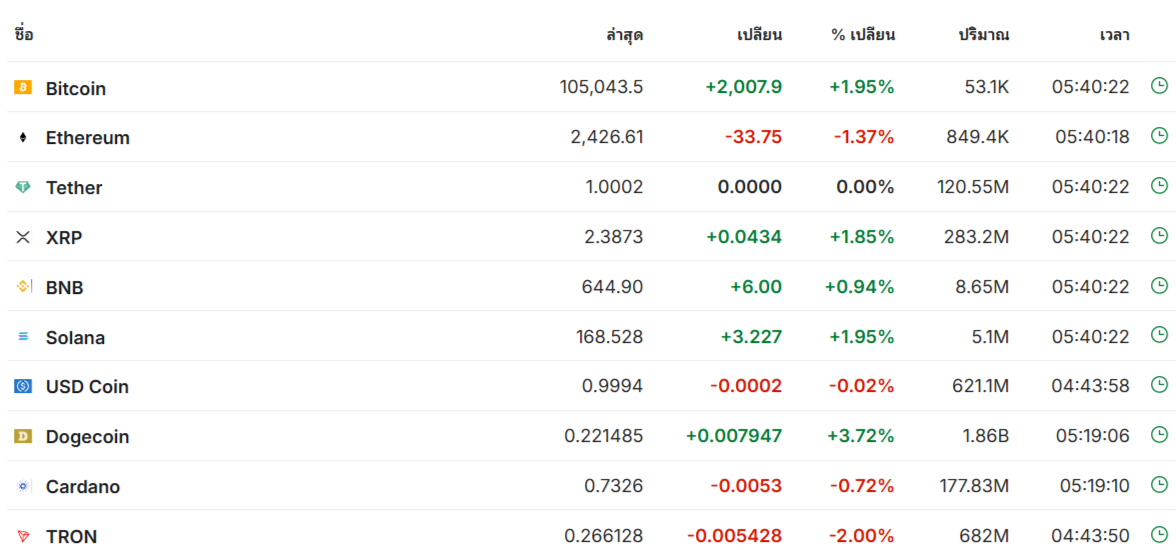The image size is (1176, 550).
Task: Select Tether price 1.0002
Action: (x=614, y=187)
